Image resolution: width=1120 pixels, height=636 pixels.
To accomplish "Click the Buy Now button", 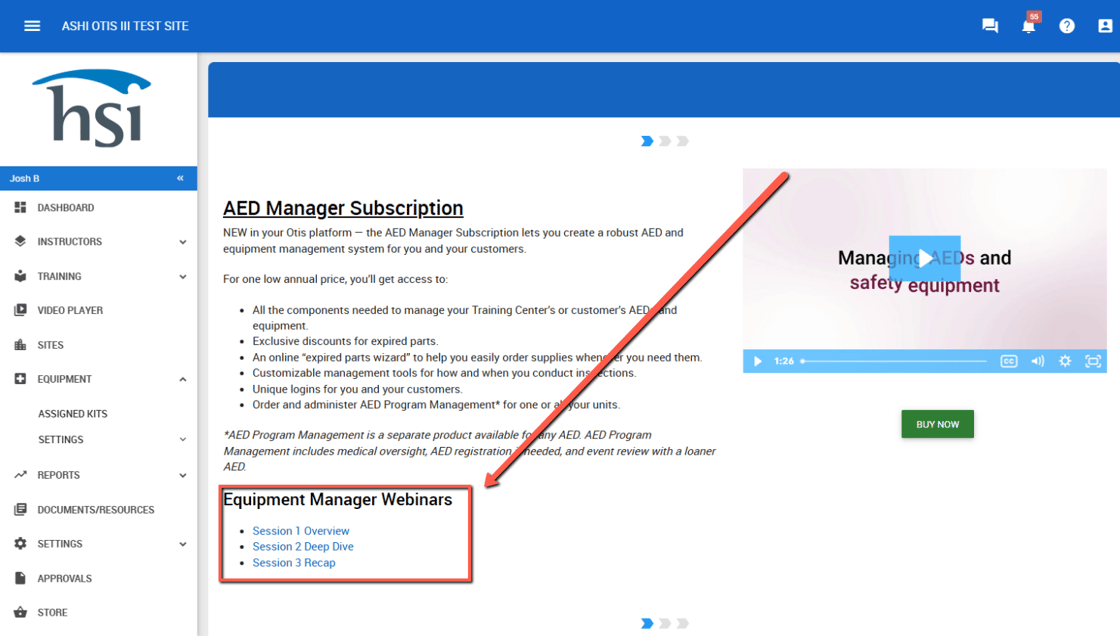I will tap(937, 424).
